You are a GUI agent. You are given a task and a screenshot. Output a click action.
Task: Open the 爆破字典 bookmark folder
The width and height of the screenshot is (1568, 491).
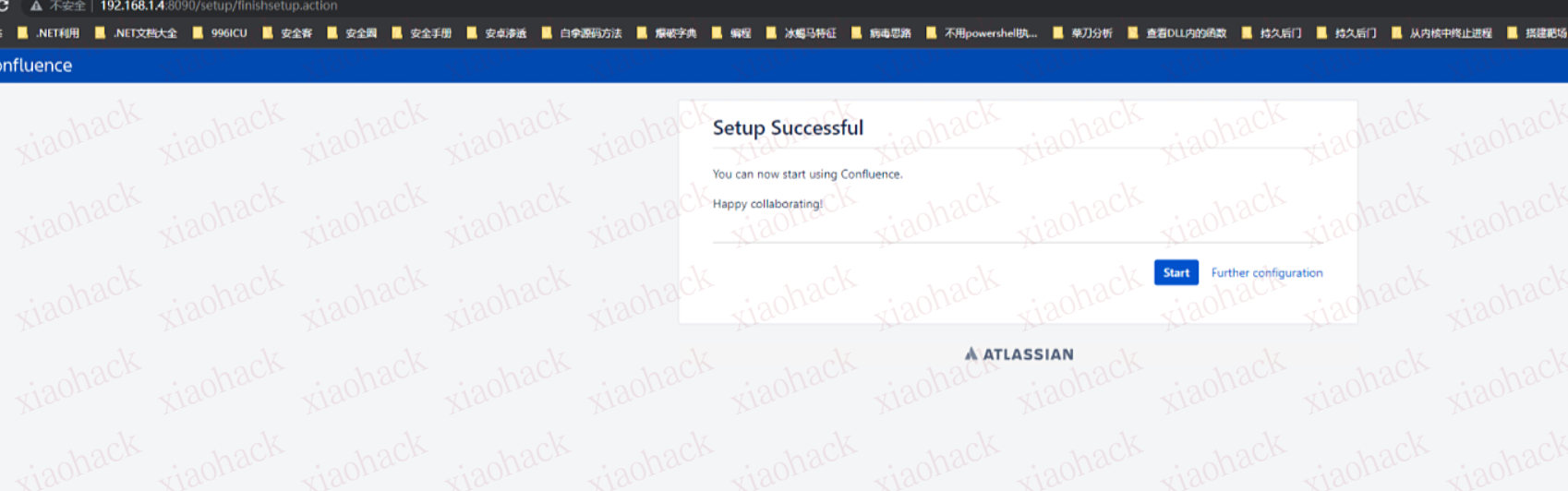coord(667,33)
